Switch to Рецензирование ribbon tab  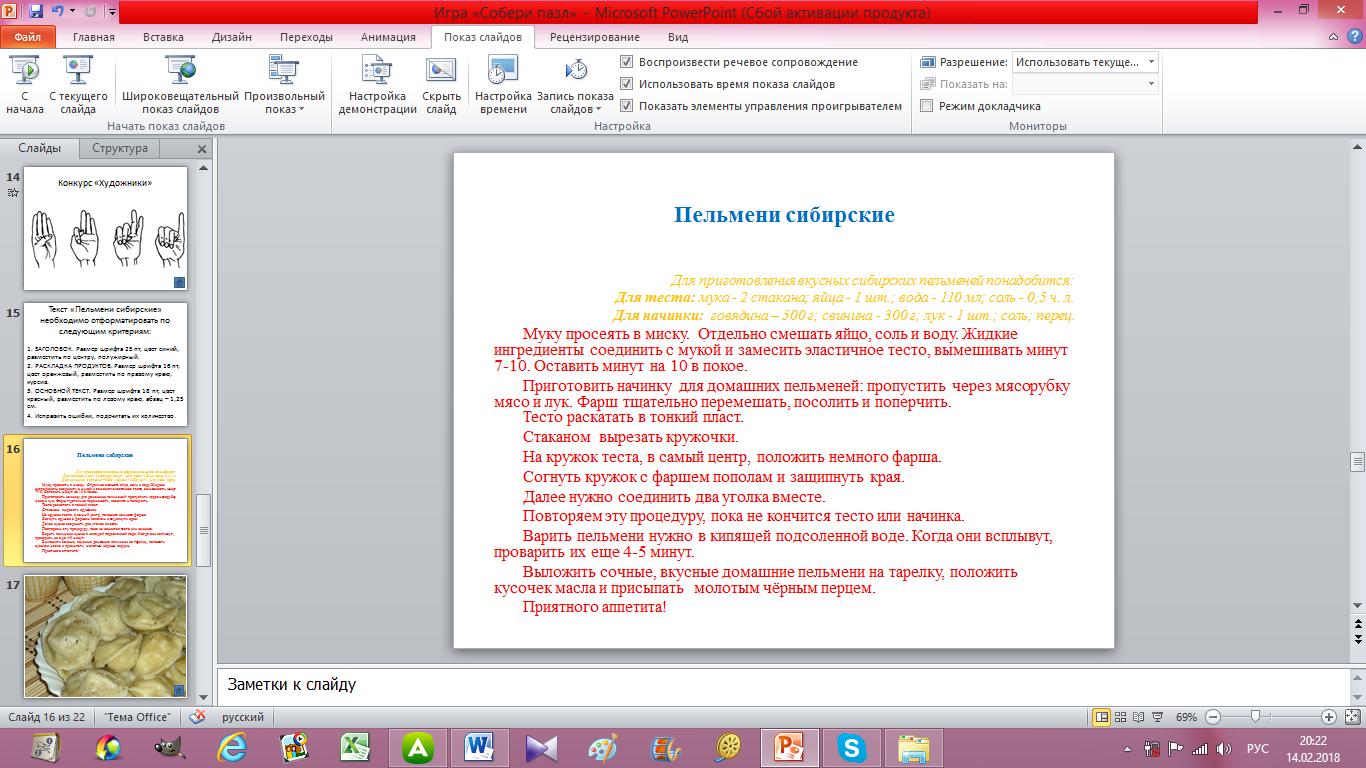coord(594,37)
